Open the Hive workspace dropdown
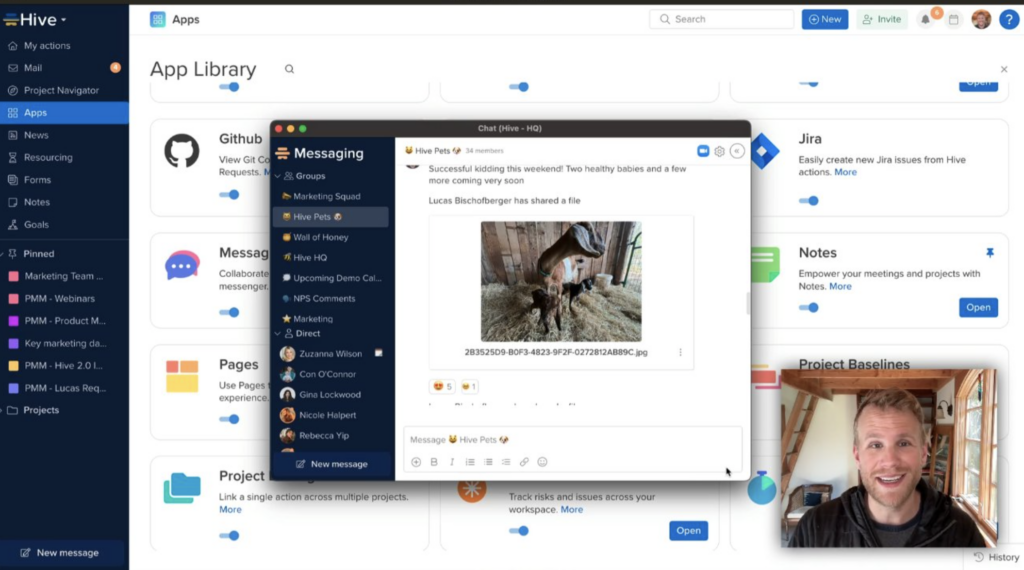This screenshot has height=570, width=1024. 36,20
